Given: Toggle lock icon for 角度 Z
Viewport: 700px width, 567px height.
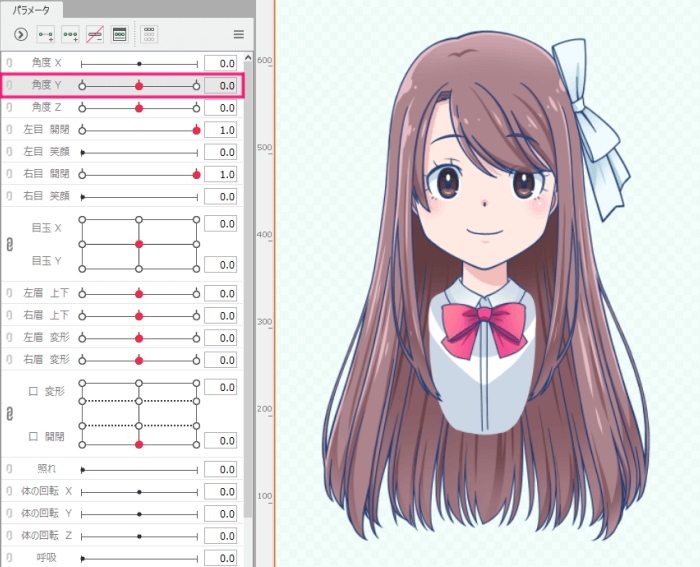Looking at the screenshot, I should (9, 108).
